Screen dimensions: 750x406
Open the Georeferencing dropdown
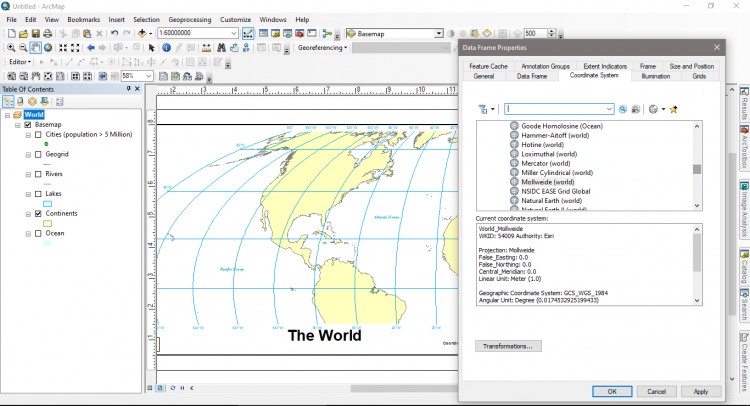322,48
